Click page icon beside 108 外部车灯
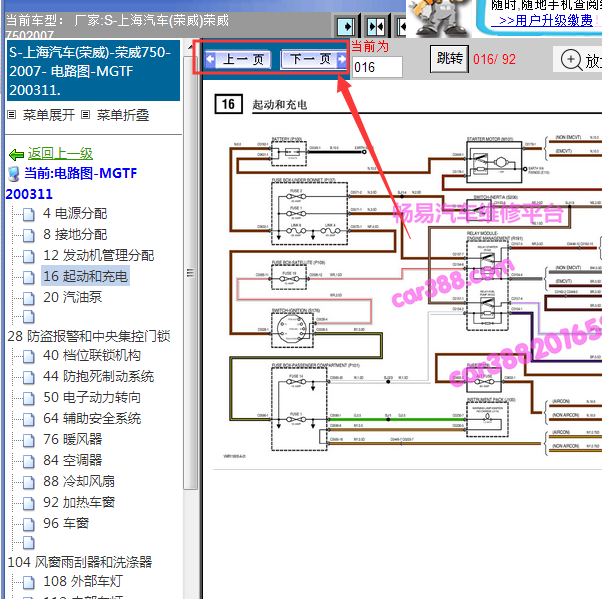This screenshot has width=602, height=599. 29,582
